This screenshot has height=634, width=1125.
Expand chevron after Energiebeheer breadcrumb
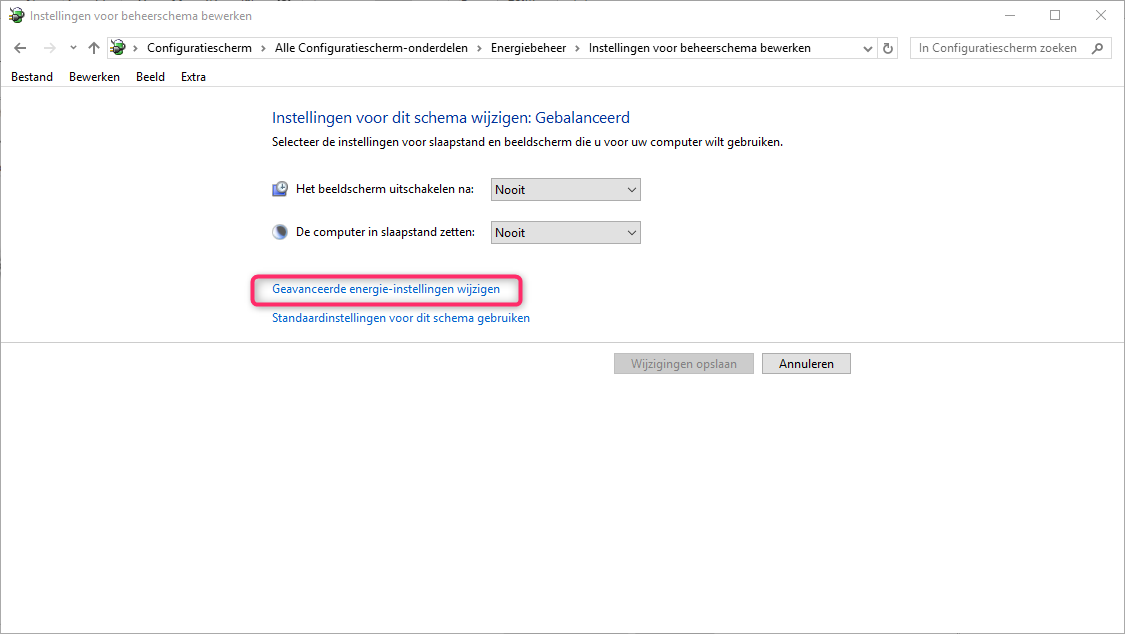point(577,48)
